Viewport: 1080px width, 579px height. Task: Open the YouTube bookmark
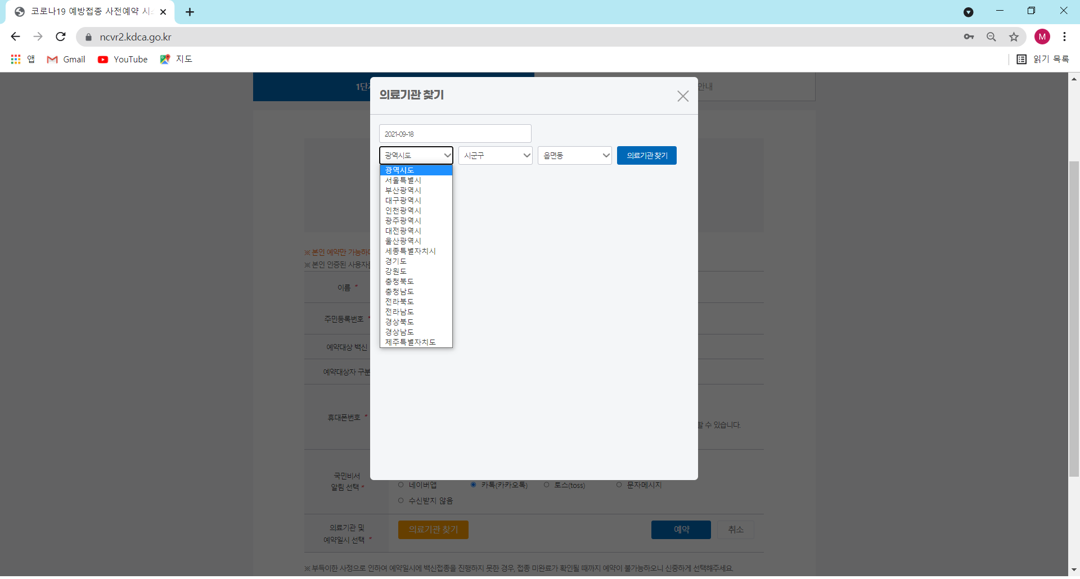point(123,59)
